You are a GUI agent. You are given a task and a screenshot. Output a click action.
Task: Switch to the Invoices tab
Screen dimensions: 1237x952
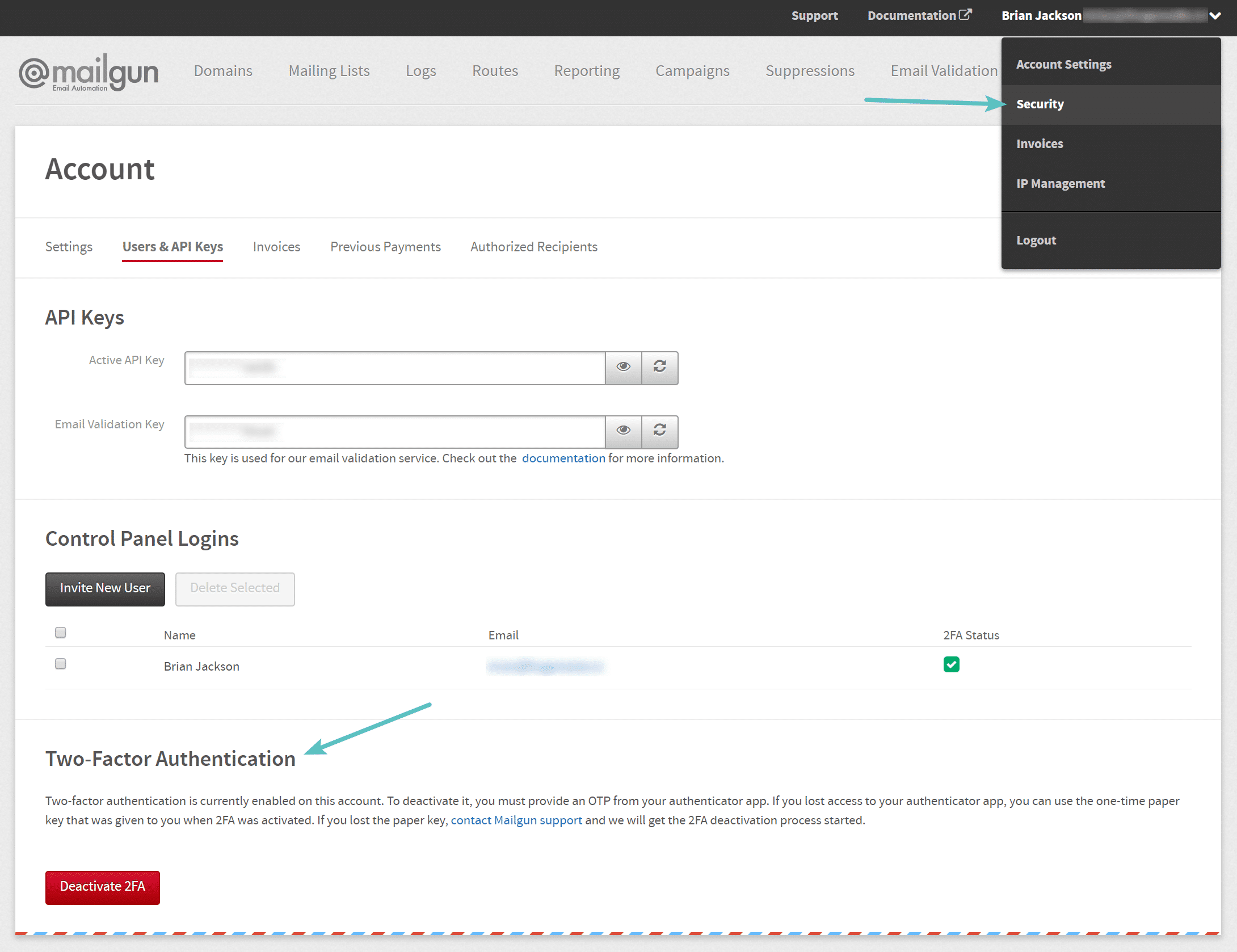[276, 246]
